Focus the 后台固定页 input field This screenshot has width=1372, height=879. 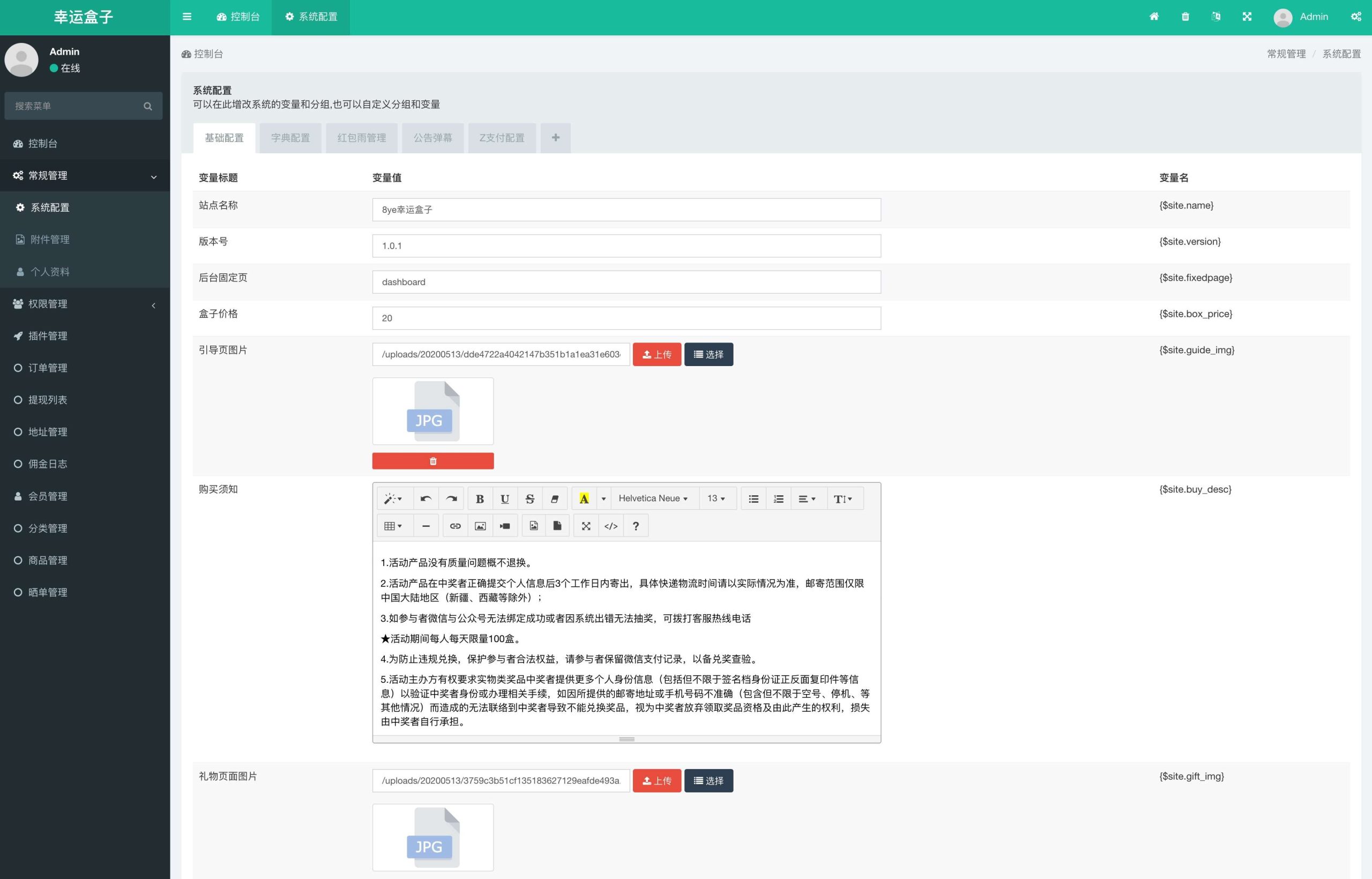click(626, 282)
